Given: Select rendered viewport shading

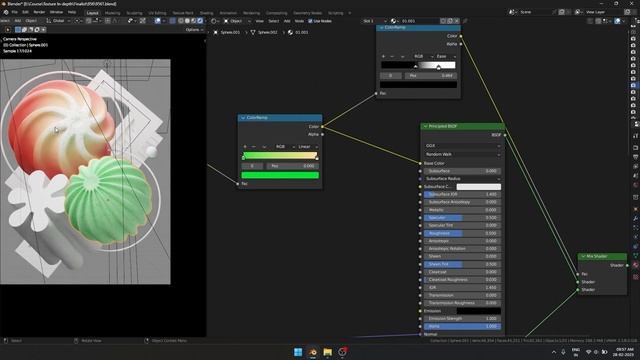Looking at the screenshot, I should (x=200, y=21).
